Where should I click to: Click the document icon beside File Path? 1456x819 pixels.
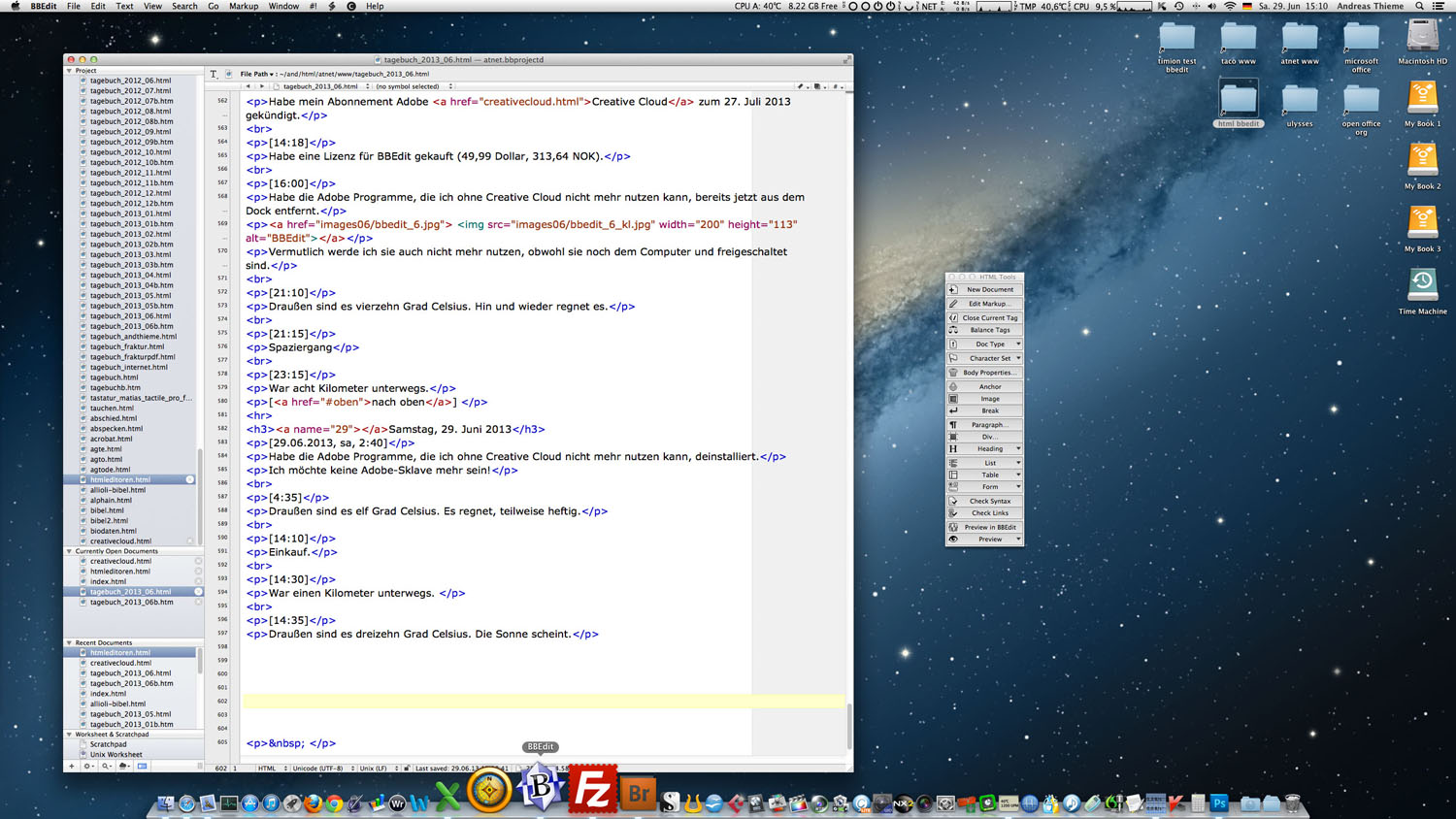pyautogui.click(x=229, y=74)
